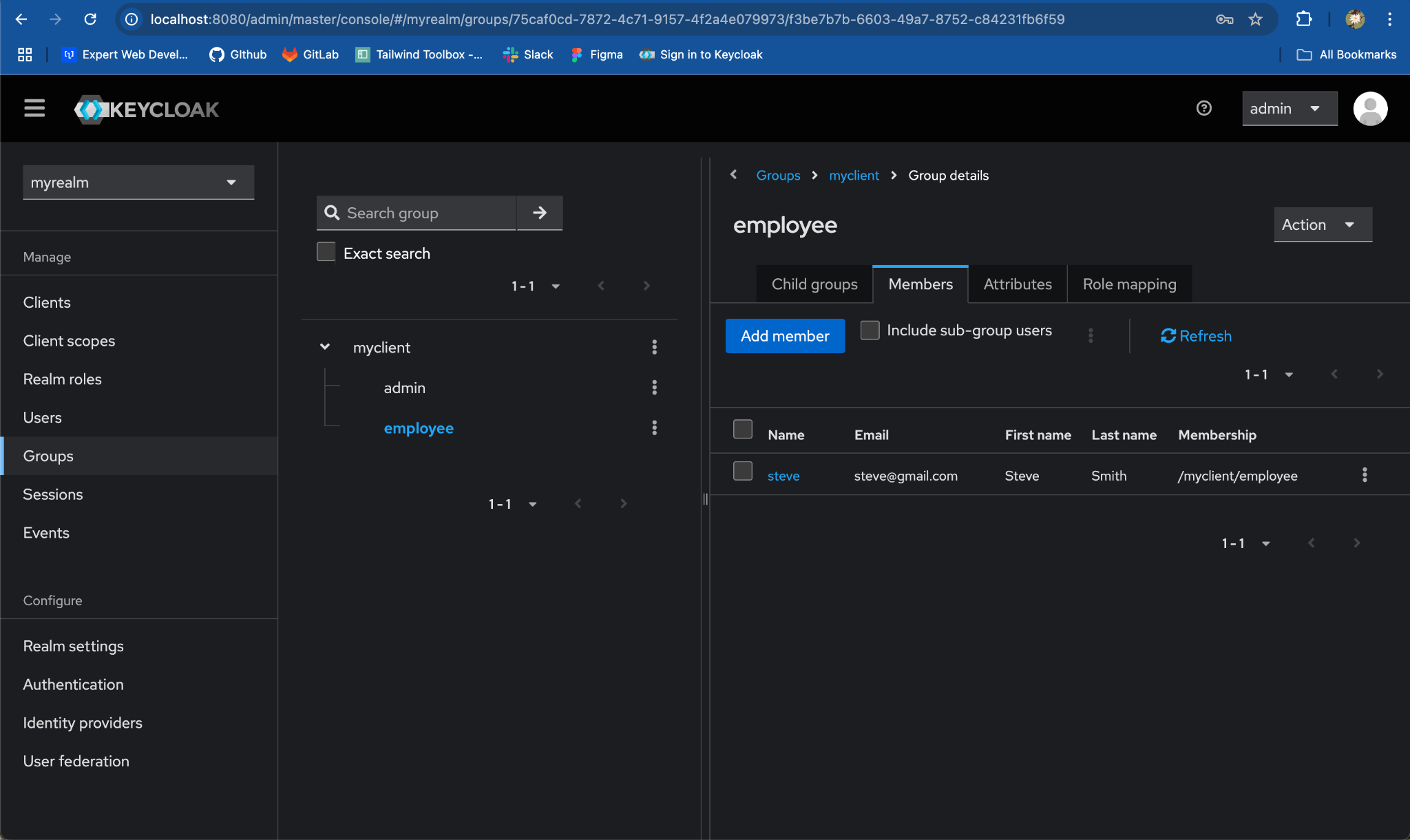Screen dimensions: 1410x840
Task: Switch to the Role mapping tab
Action: (x=1129, y=284)
